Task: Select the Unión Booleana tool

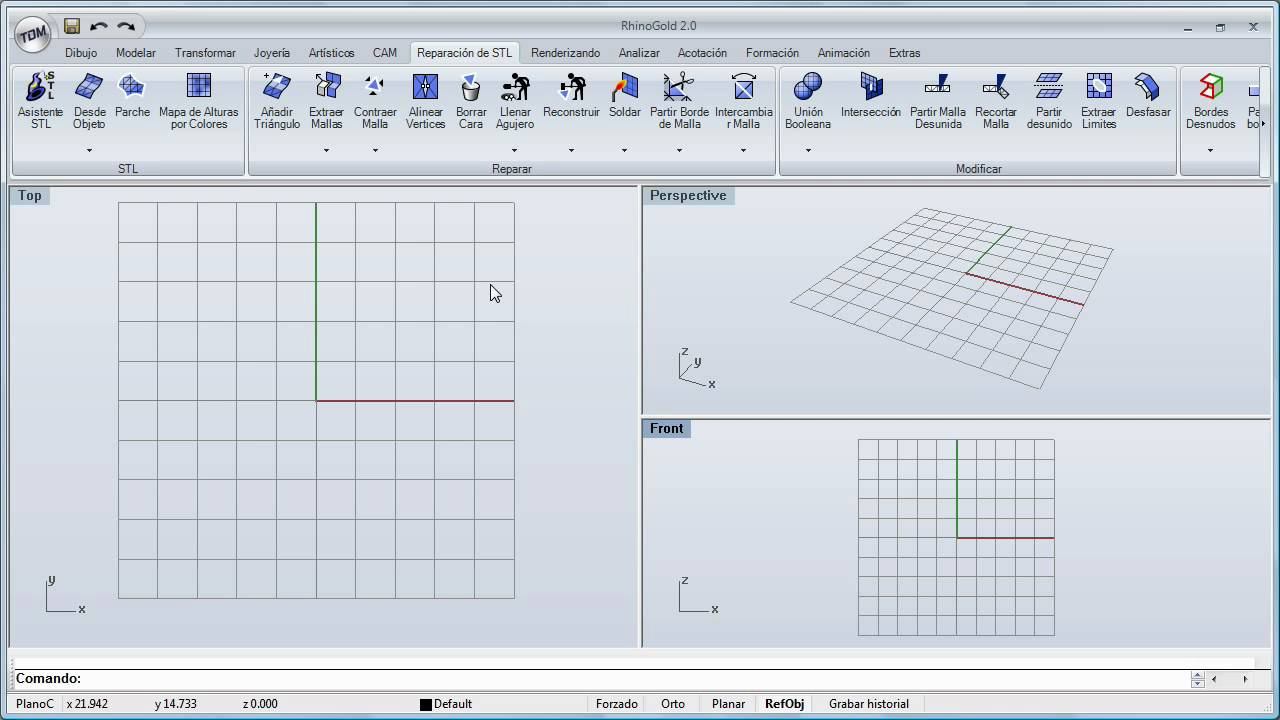Action: click(x=808, y=101)
